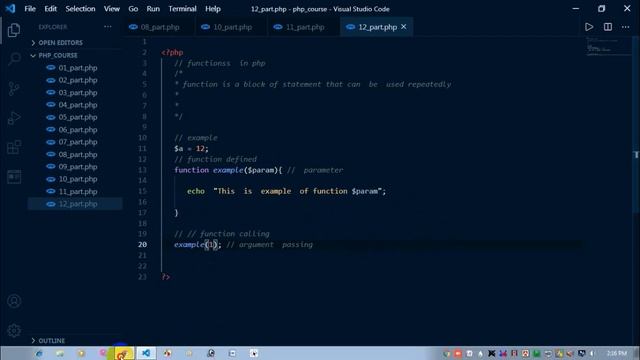Viewport: 640px width, 360px height.
Task: Open the Run and Debug view
Action: tap(14, 118)
